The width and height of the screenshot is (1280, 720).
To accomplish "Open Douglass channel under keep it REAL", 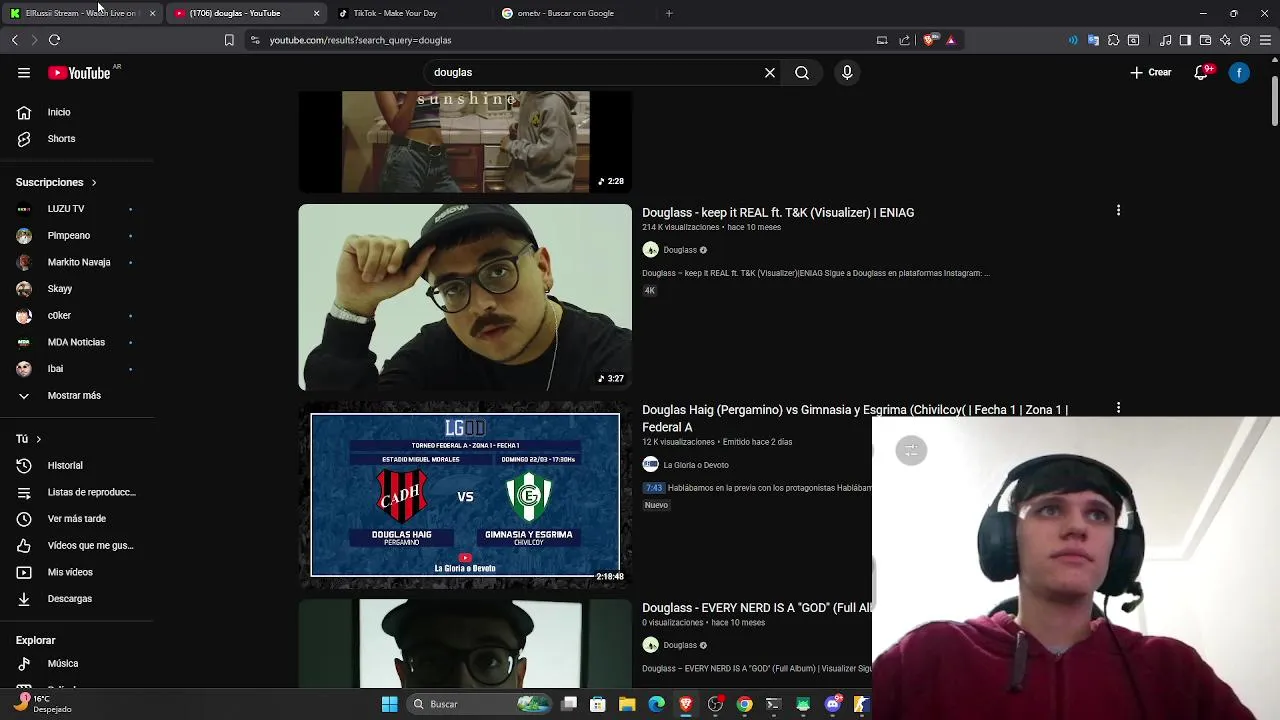I will click(x=679, y=250).
